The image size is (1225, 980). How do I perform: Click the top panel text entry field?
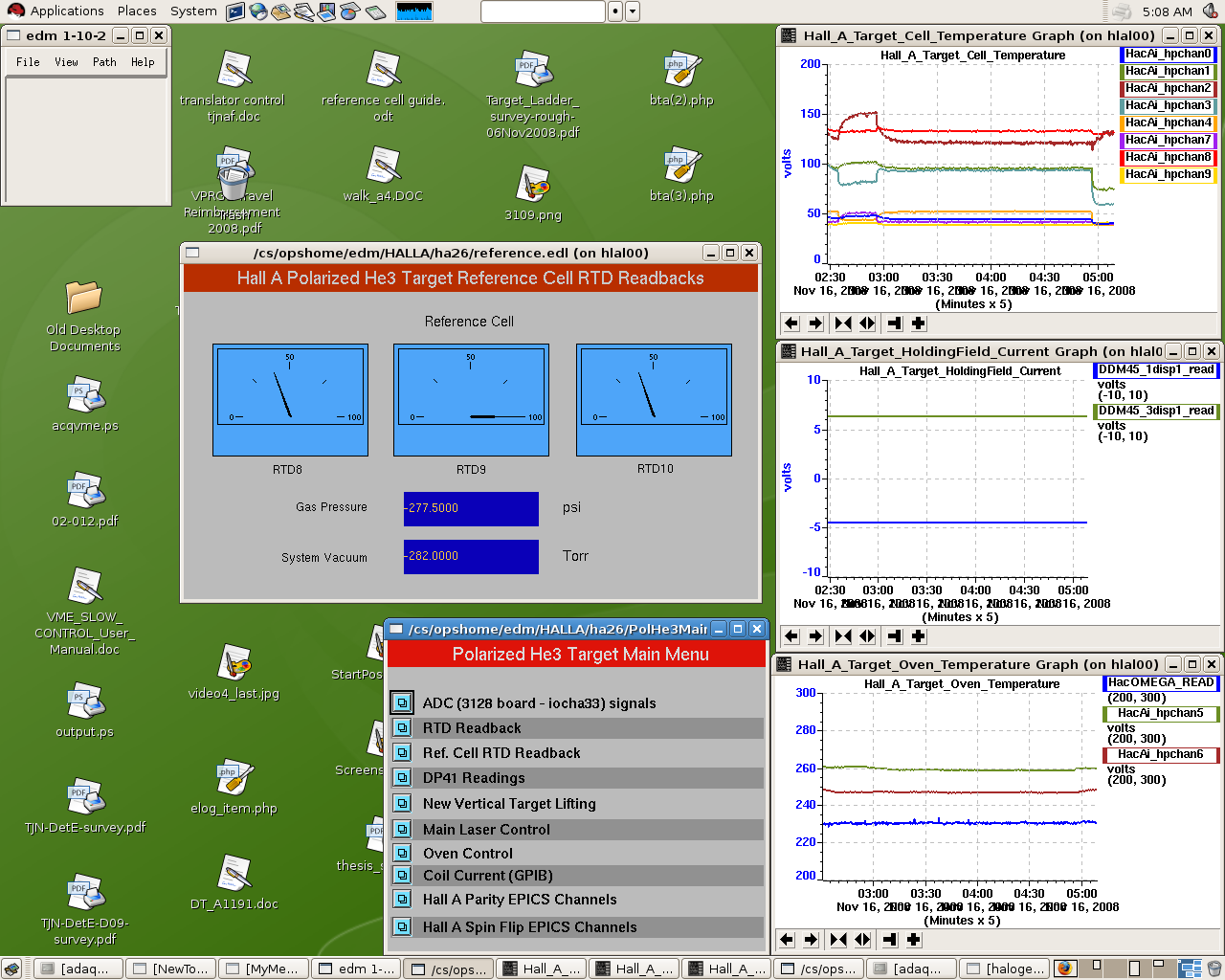543,11
